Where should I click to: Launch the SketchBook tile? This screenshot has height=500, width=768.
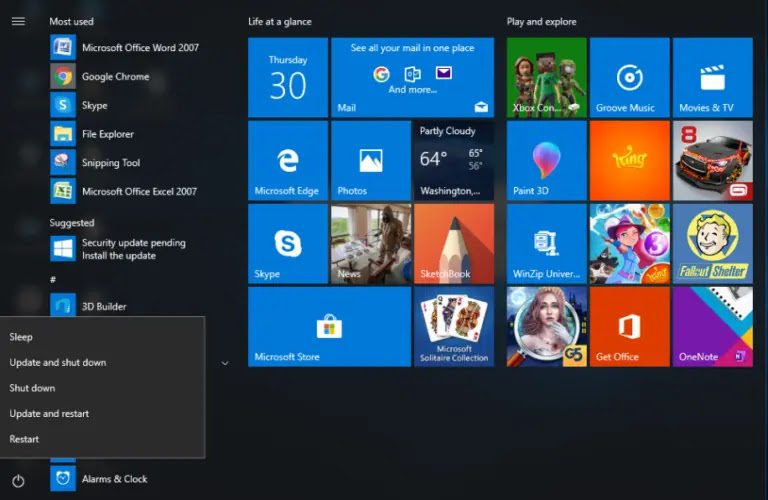coord(454,243)
